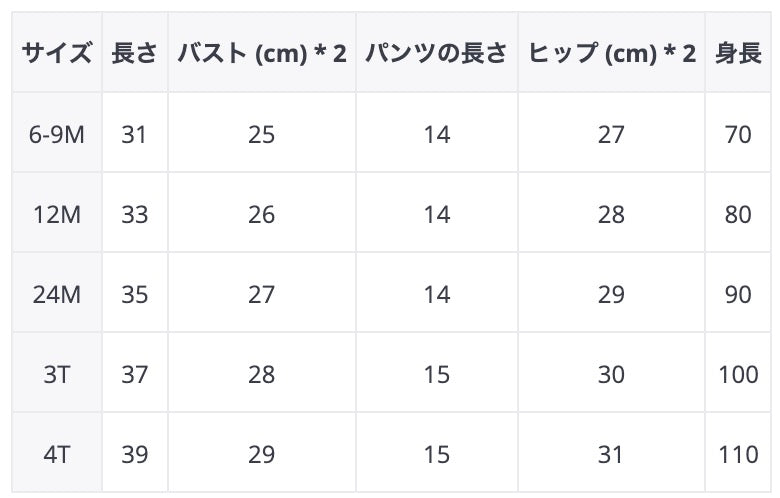Click the 3T height value 100

(x=737, y=374)
